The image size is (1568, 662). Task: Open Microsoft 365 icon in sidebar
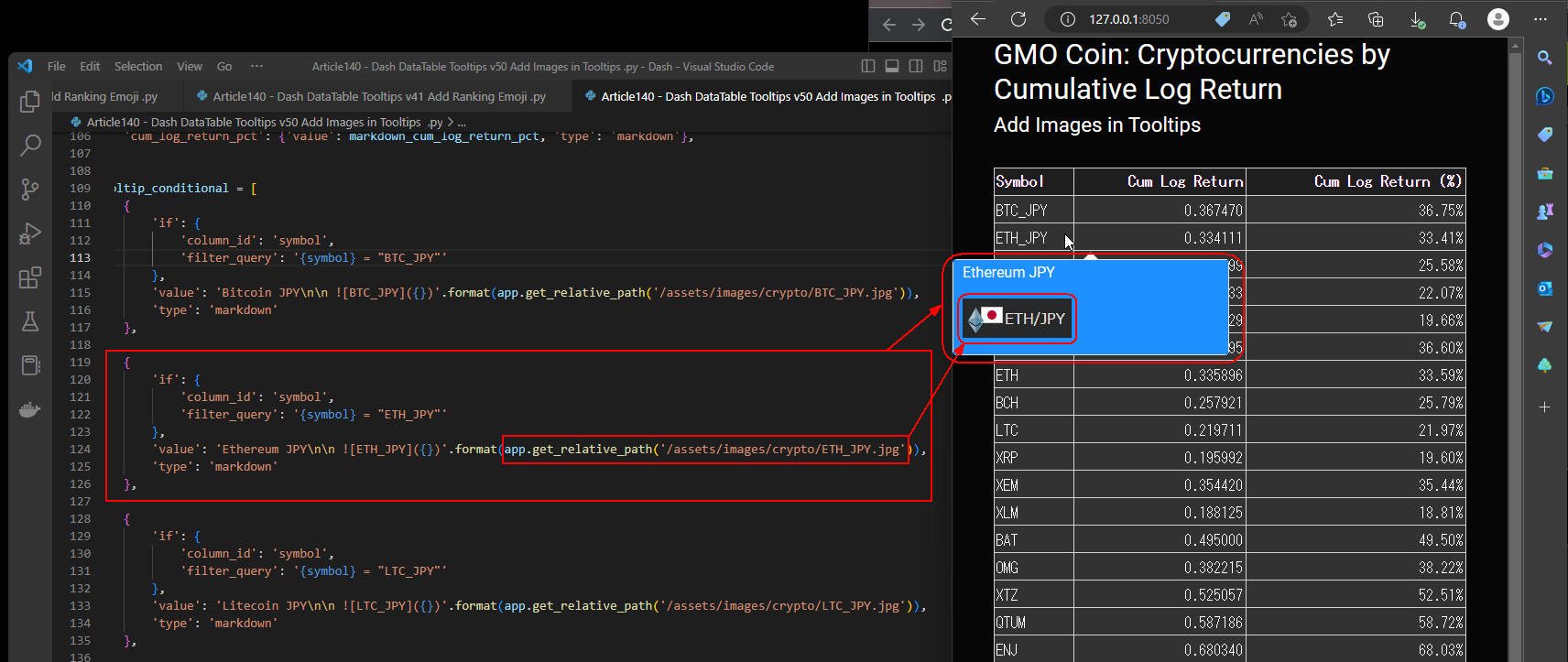tap(1545, 250)
